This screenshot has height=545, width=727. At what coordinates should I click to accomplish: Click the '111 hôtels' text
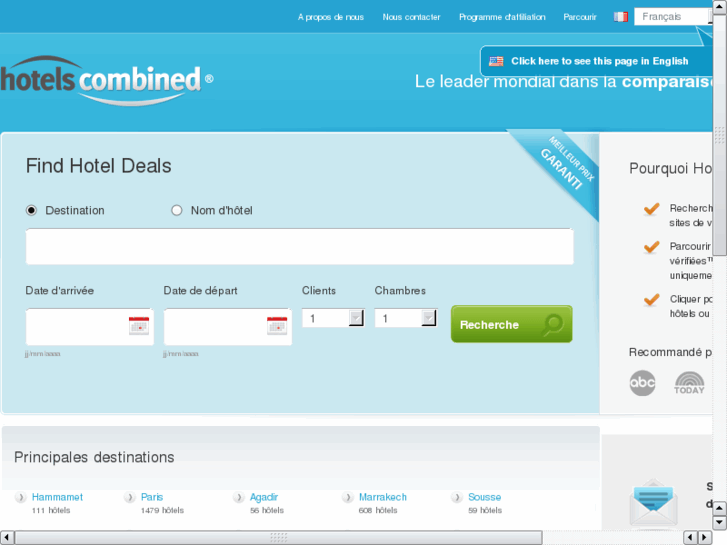[x=51, y=510]
